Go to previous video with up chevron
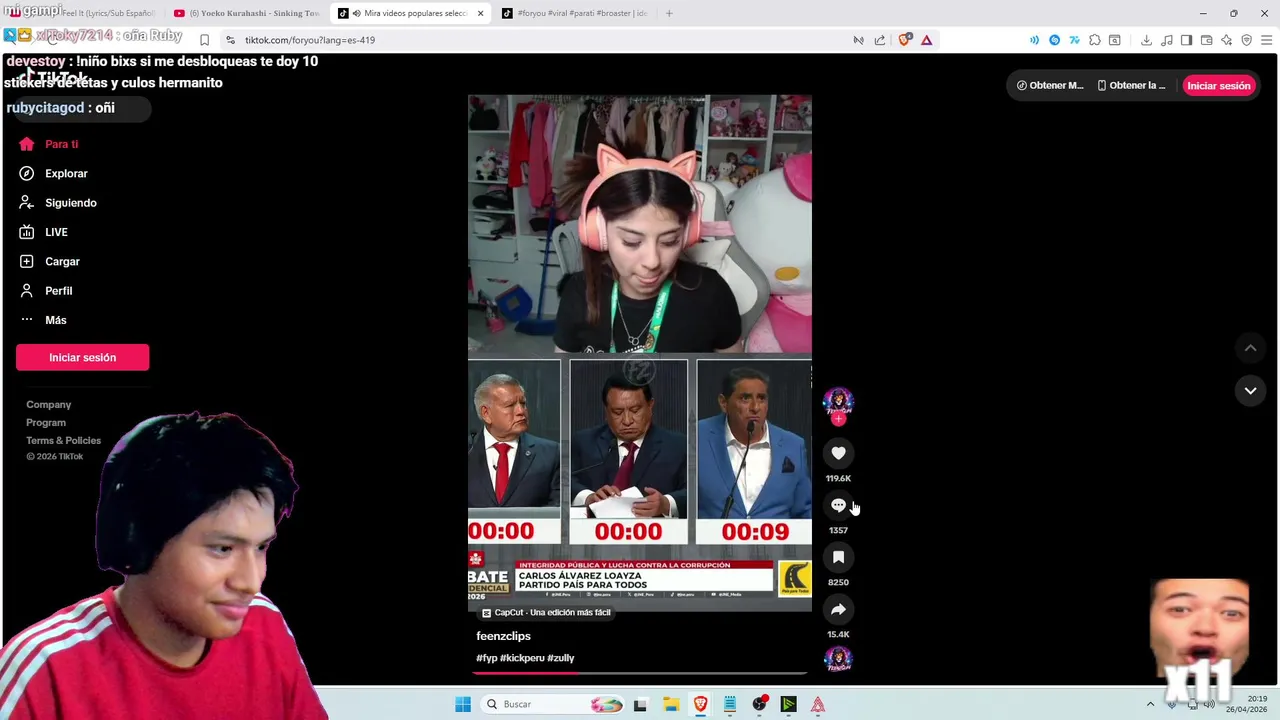1280x720 pixels. coord(1250,348)
